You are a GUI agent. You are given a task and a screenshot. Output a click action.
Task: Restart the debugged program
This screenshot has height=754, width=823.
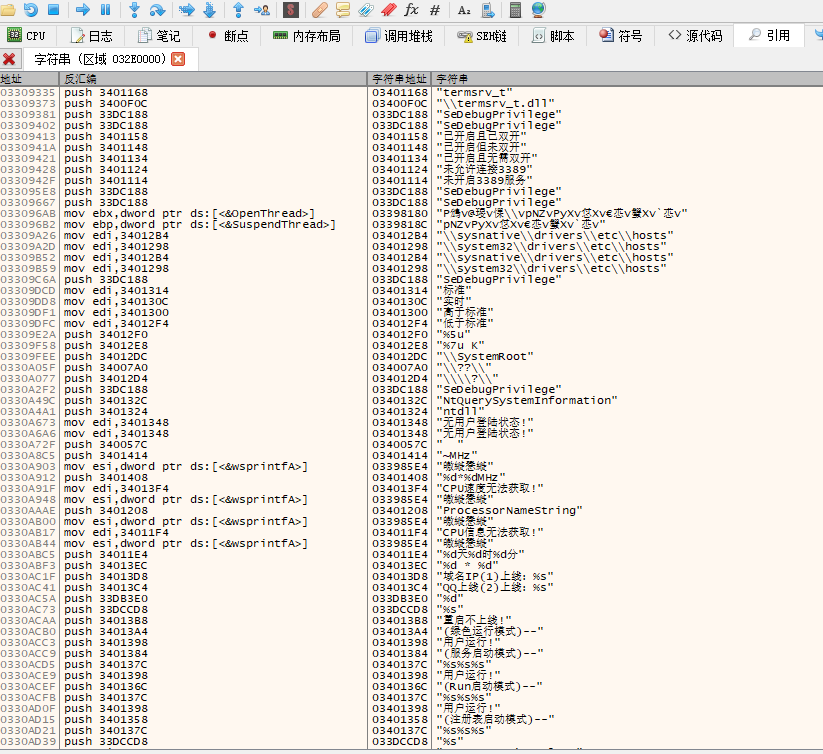click(31, 10)
